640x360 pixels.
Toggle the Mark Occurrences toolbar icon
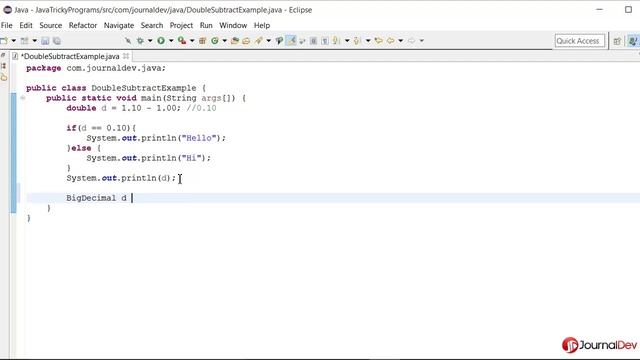280,41
